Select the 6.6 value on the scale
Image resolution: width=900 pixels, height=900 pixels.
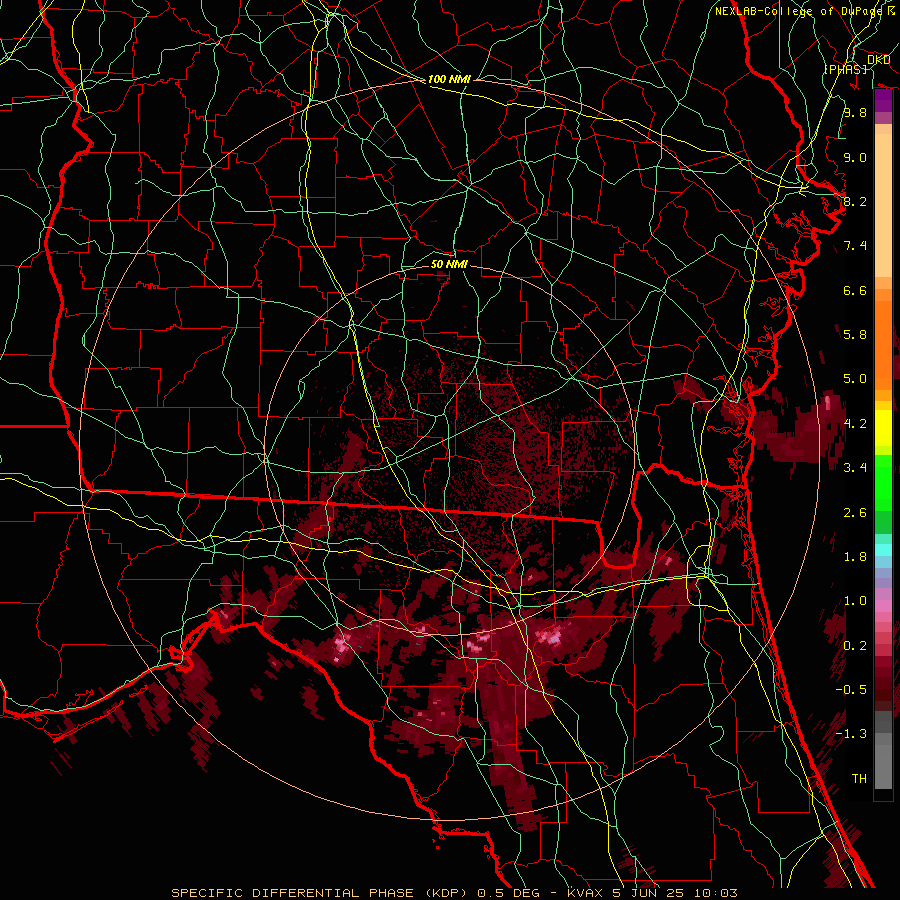coord(855,290)
